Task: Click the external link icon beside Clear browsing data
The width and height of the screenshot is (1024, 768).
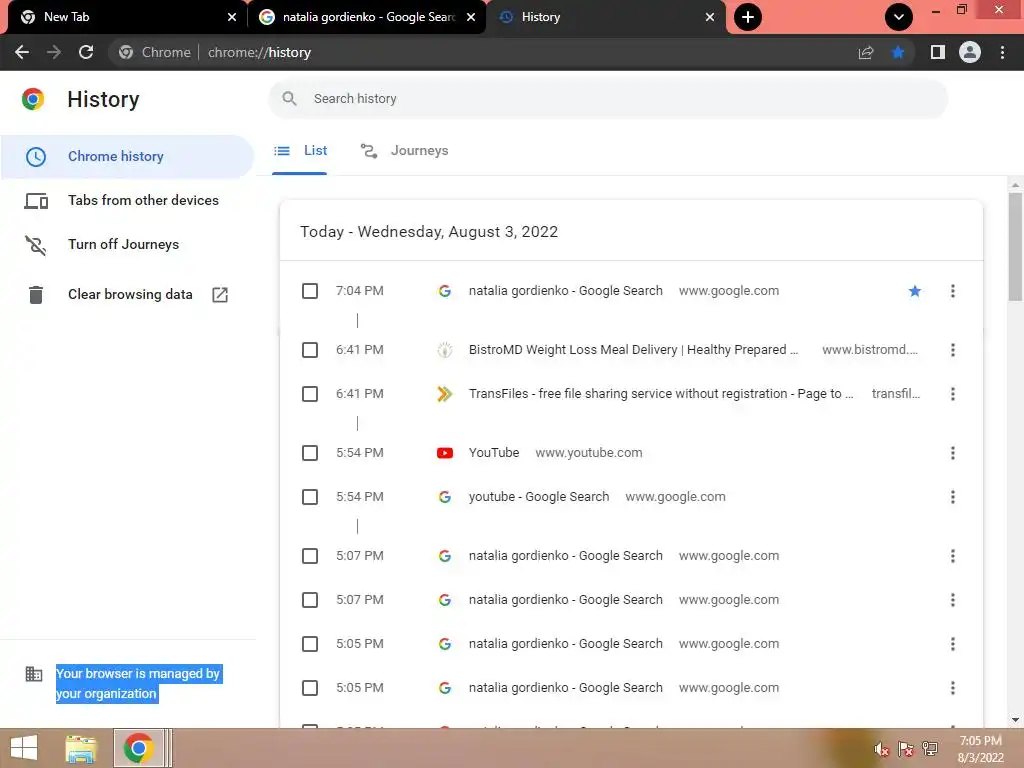Action: (x=220, y=295)
